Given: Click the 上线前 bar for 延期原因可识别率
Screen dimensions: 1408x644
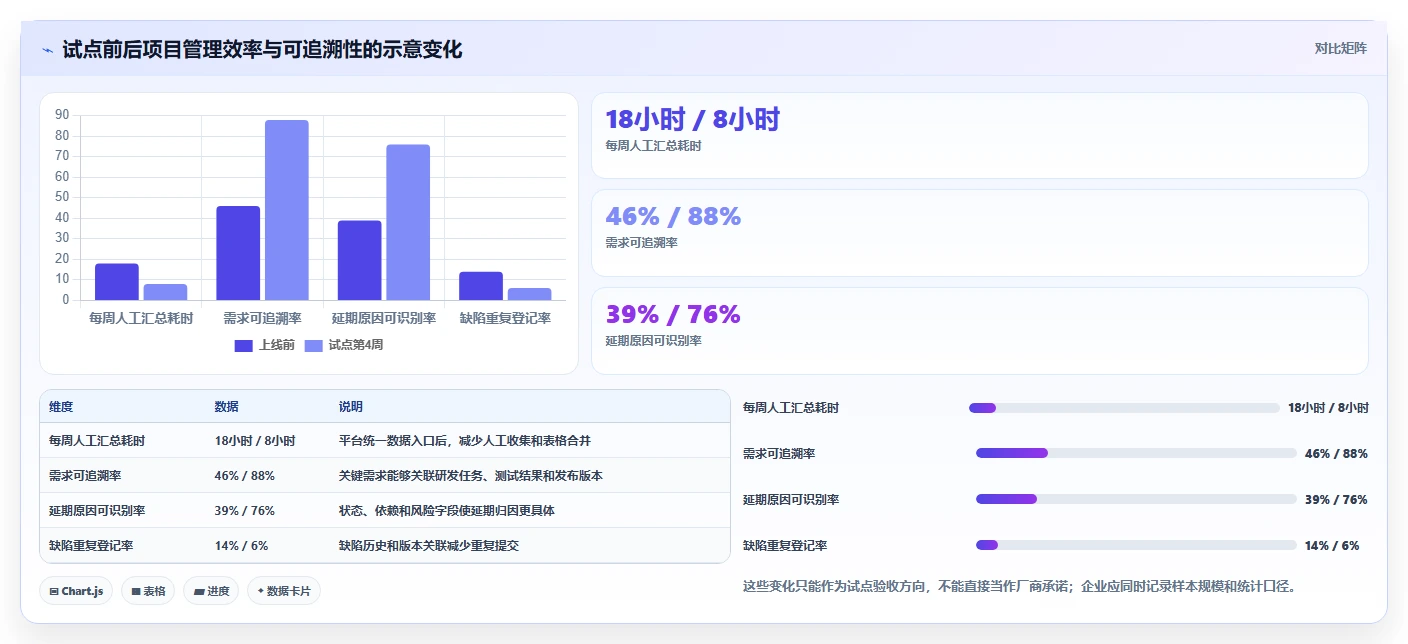Looking at the screenshot, I should point(359,260).
